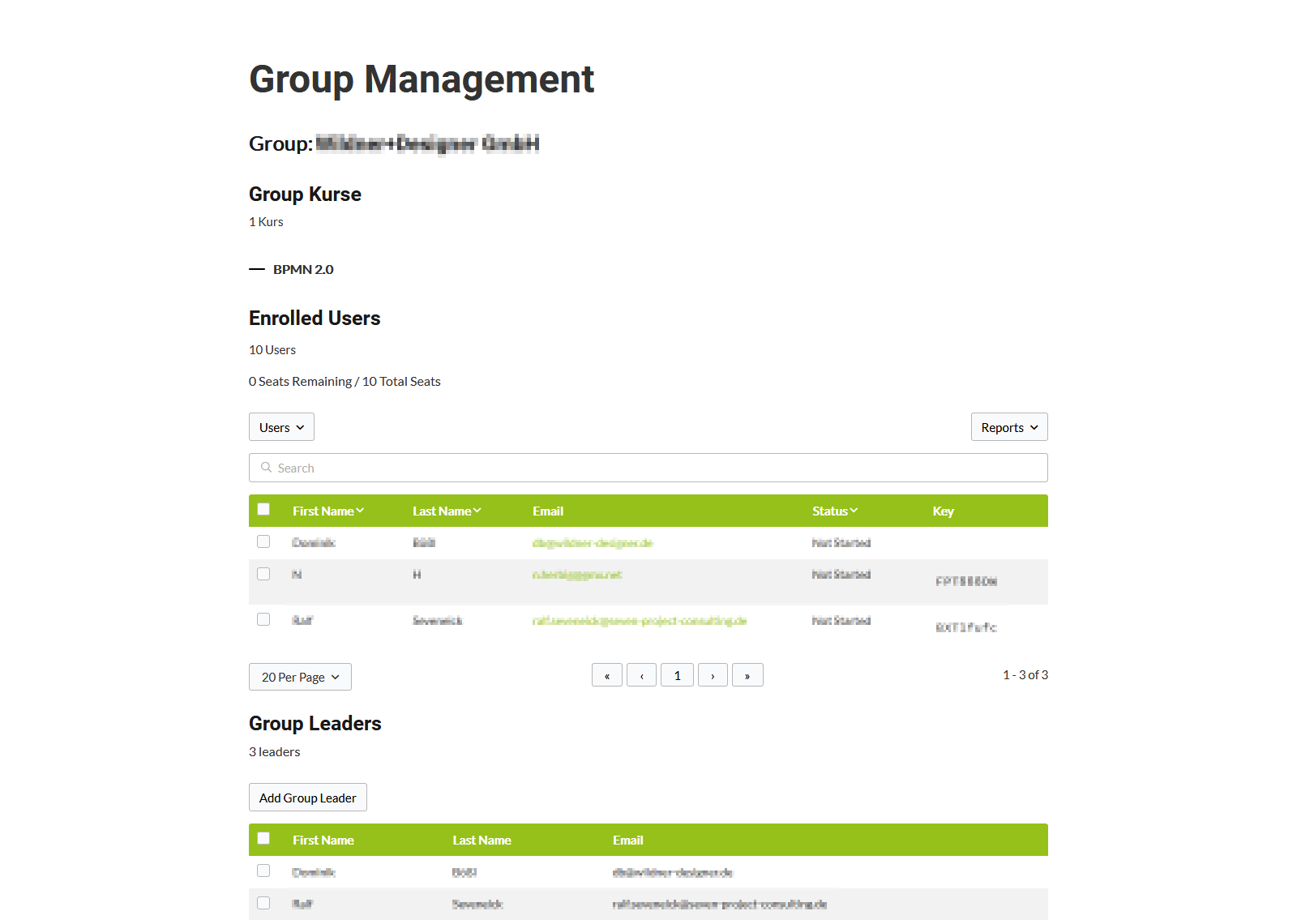Sort enrolled users by First Name chevron
1297x924 pixels.
click(x=360, y=511)
